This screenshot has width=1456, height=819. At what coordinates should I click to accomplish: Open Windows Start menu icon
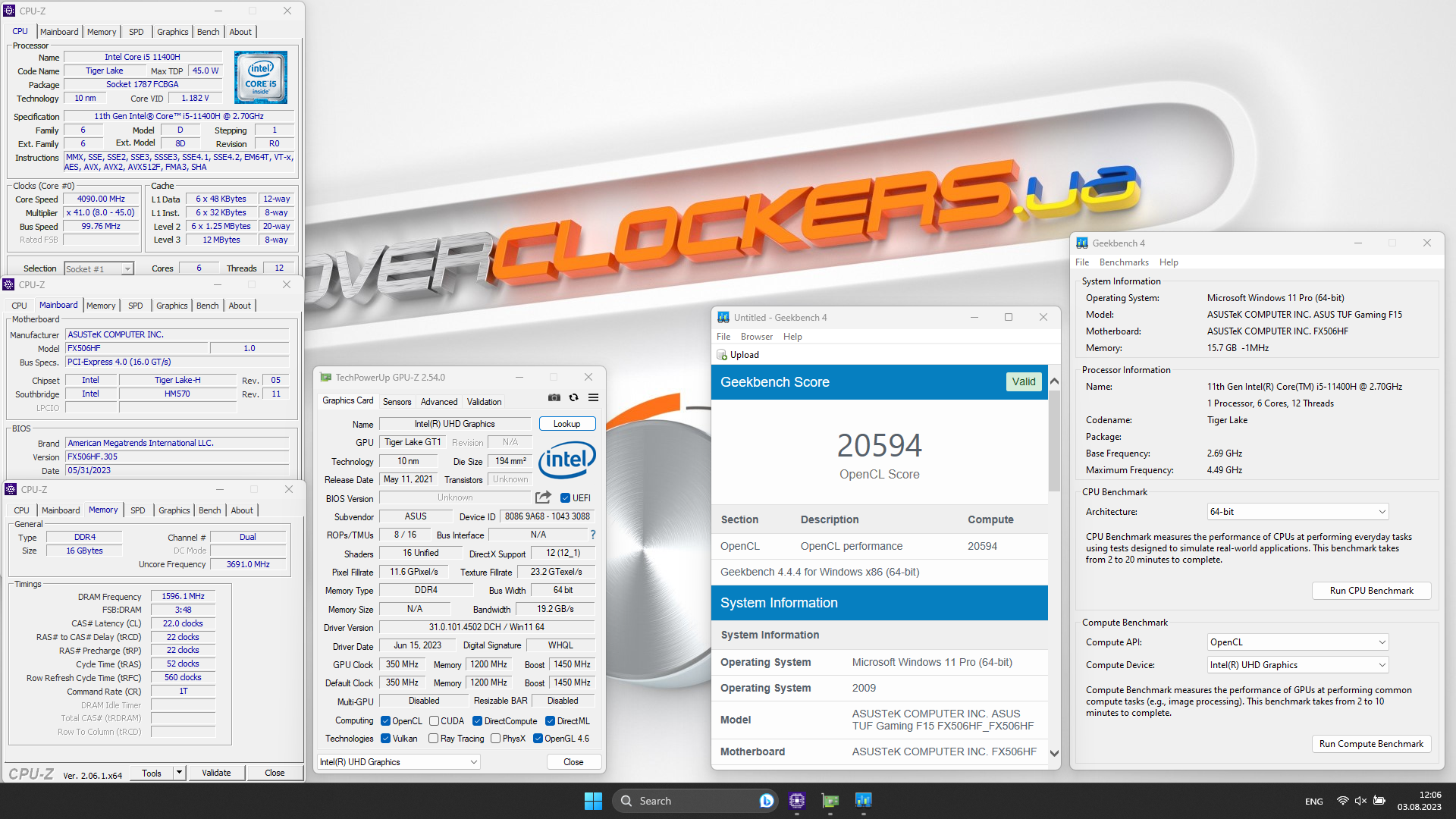[593, 801]
